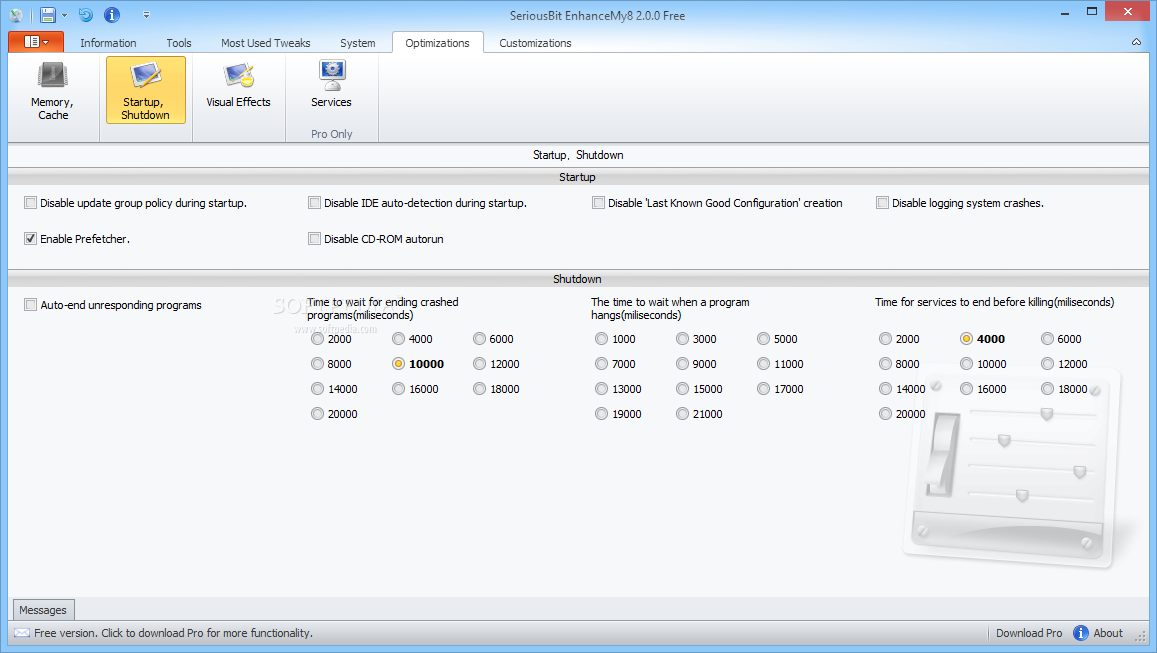Select 5000 for program hangs wait time
The height and width of the screenshot is (653, 1157).
[764, 339]
